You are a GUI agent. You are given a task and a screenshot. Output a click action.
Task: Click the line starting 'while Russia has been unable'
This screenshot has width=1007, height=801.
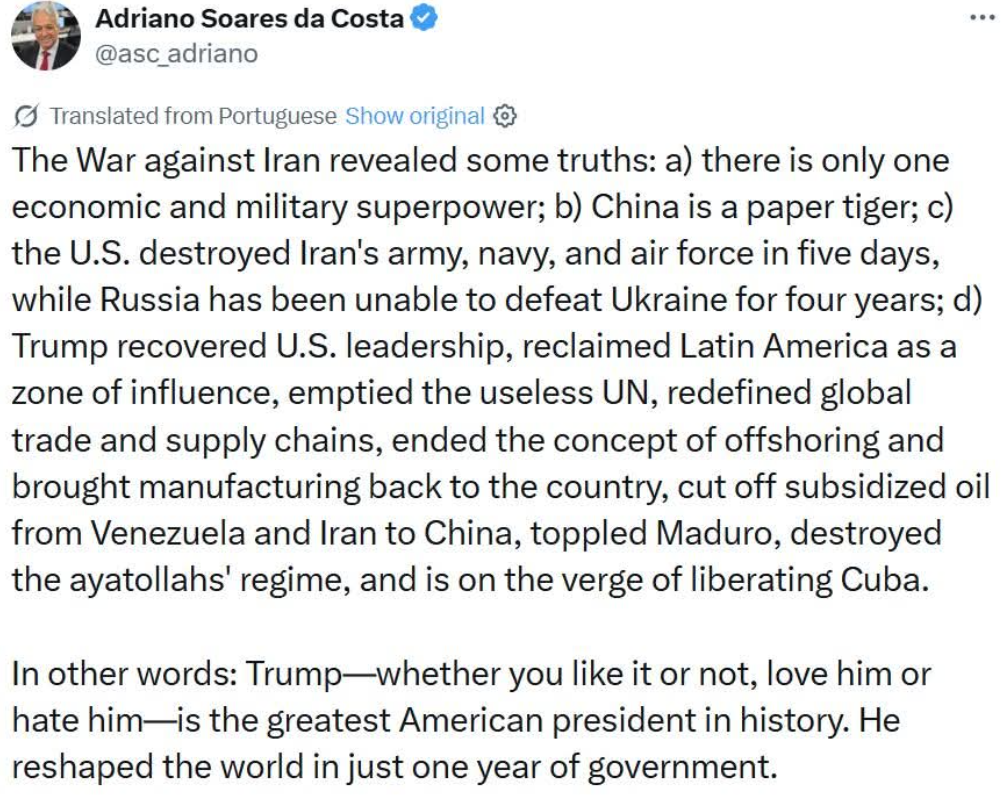(495, 300)
